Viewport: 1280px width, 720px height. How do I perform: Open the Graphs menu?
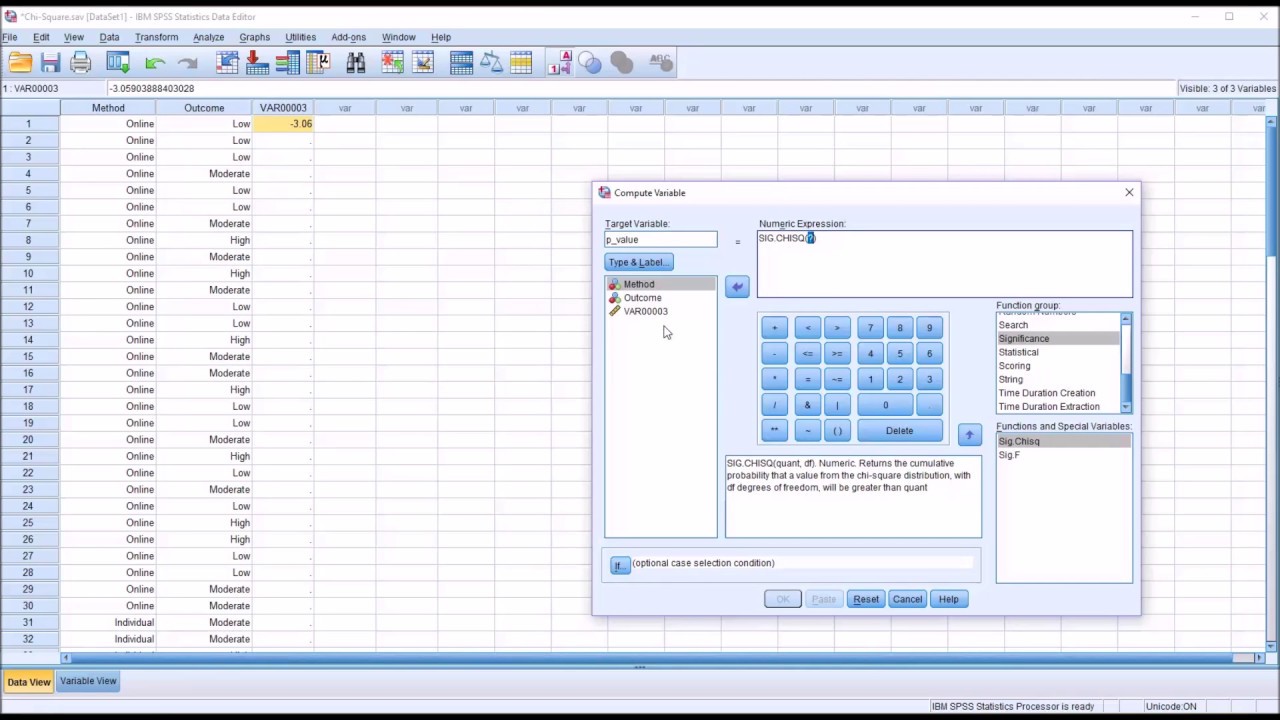coord(254,37)
